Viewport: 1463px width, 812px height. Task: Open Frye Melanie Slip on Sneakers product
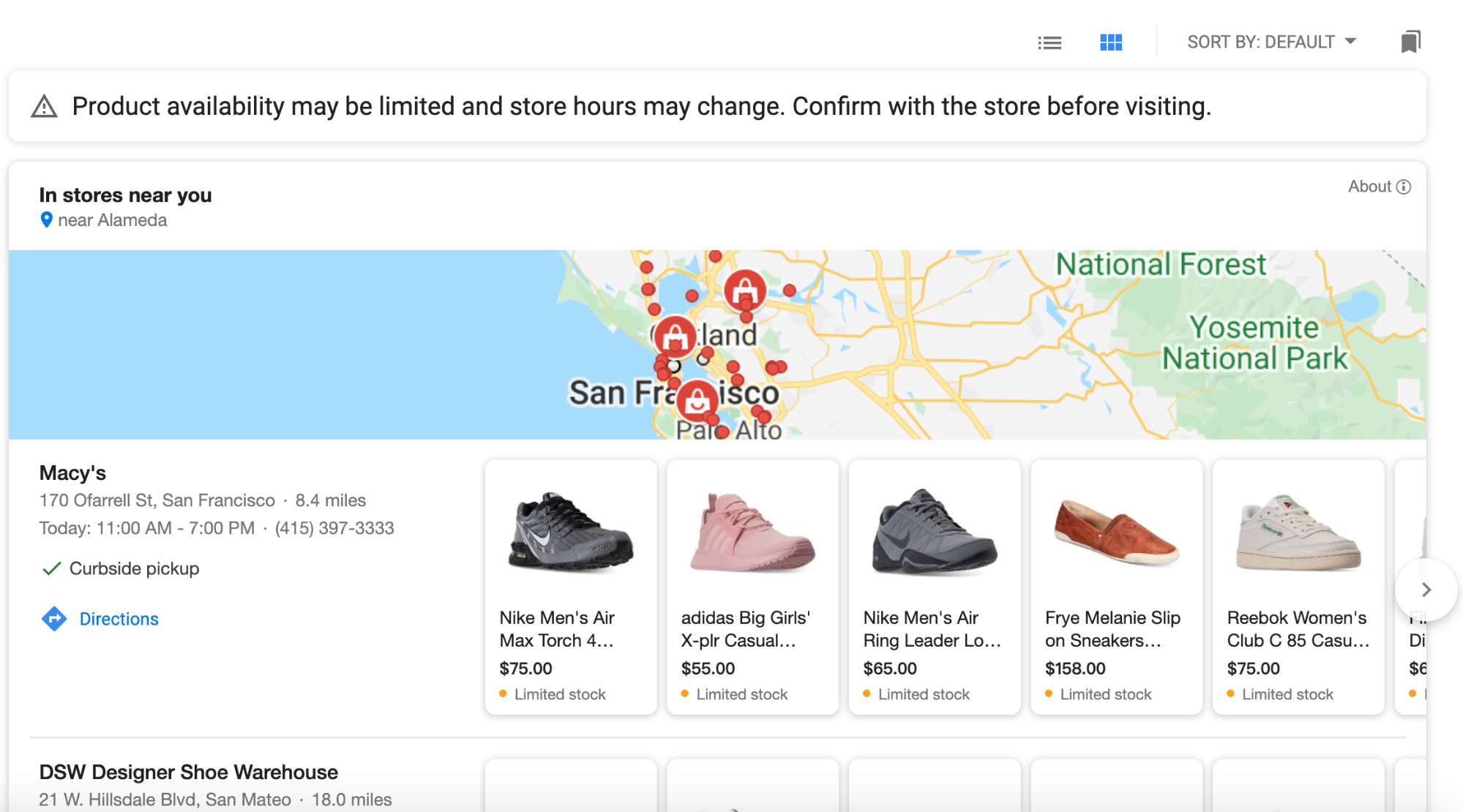point(1117,587)
